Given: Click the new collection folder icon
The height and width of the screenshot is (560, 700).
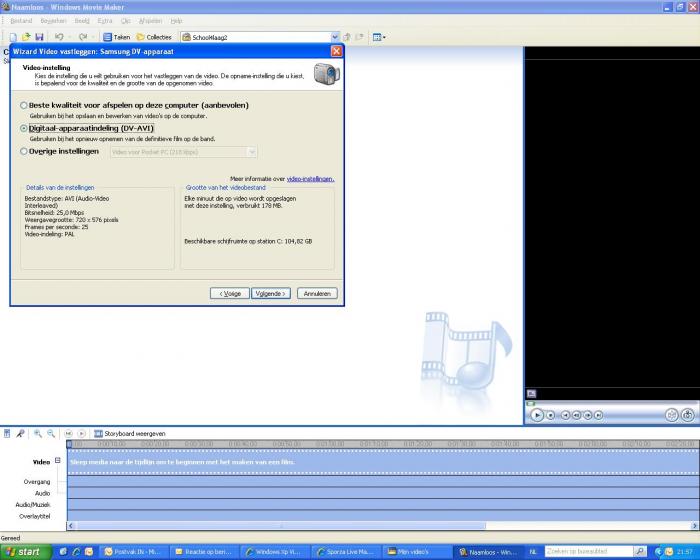Looking at the screenshot, I should 359,37.
